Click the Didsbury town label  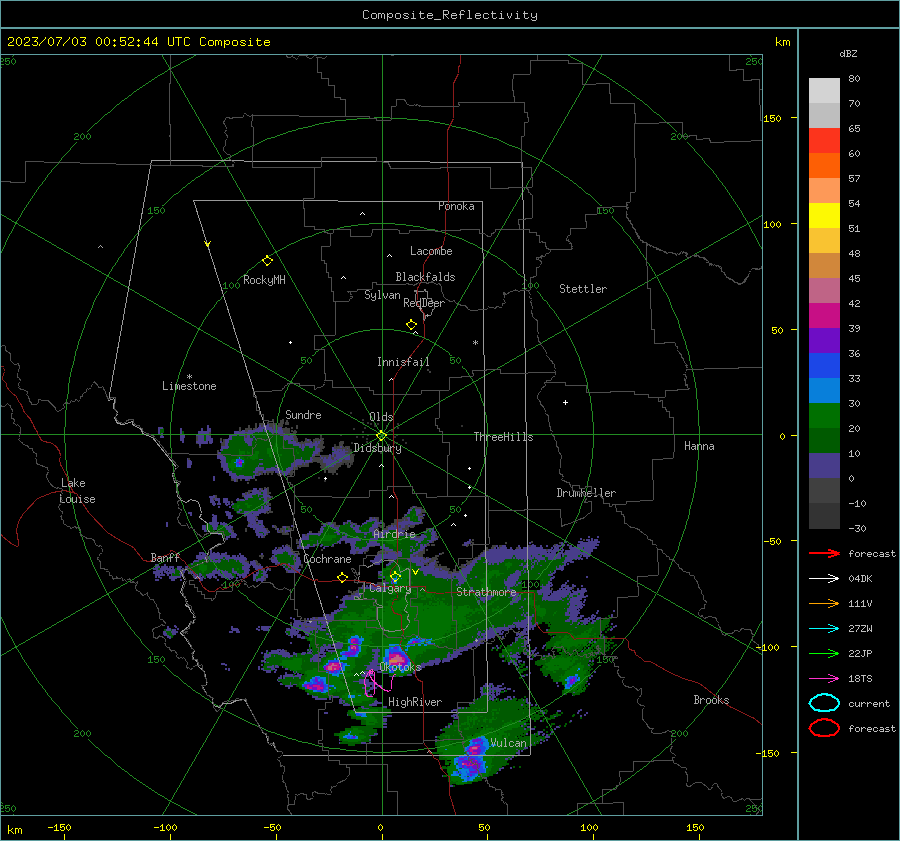[x=377, y=448]
